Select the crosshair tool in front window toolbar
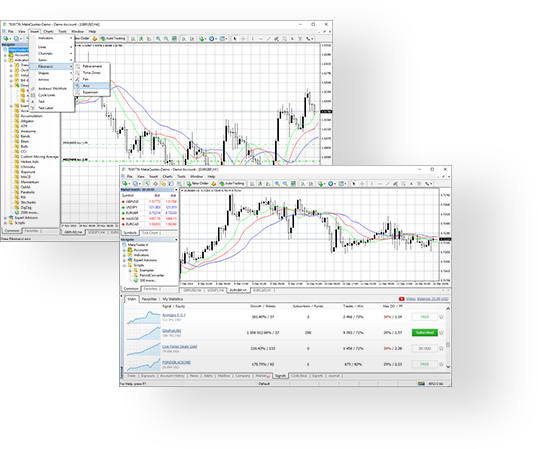 pos(362,184)
